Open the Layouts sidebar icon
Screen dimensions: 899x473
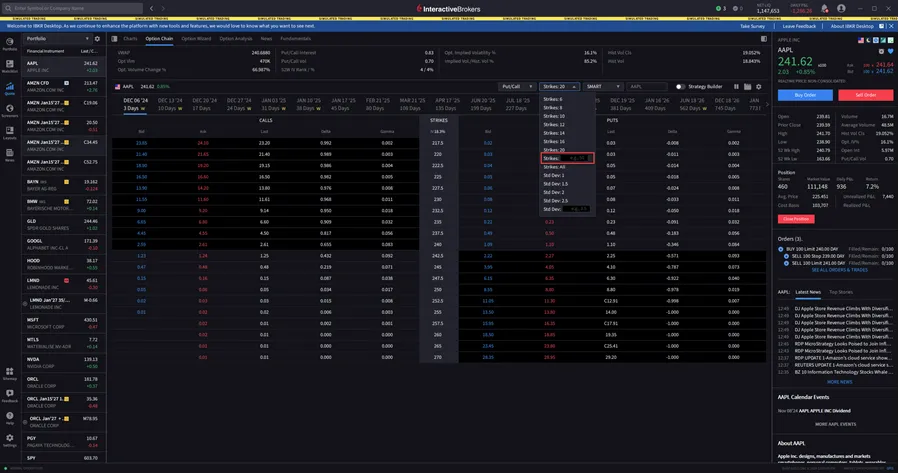tap(10, 133)
